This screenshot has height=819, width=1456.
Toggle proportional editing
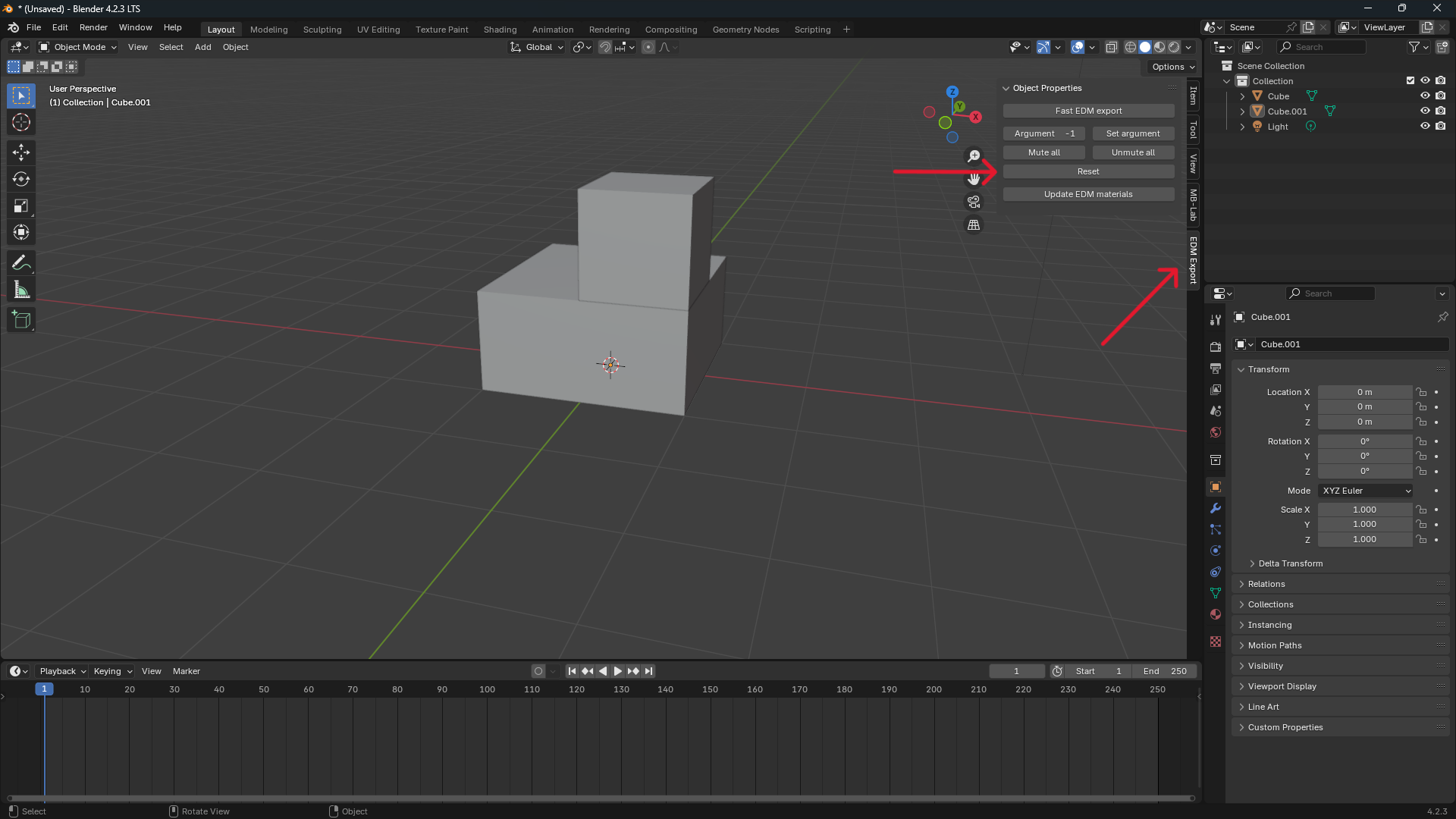click(x=648, y=47)
